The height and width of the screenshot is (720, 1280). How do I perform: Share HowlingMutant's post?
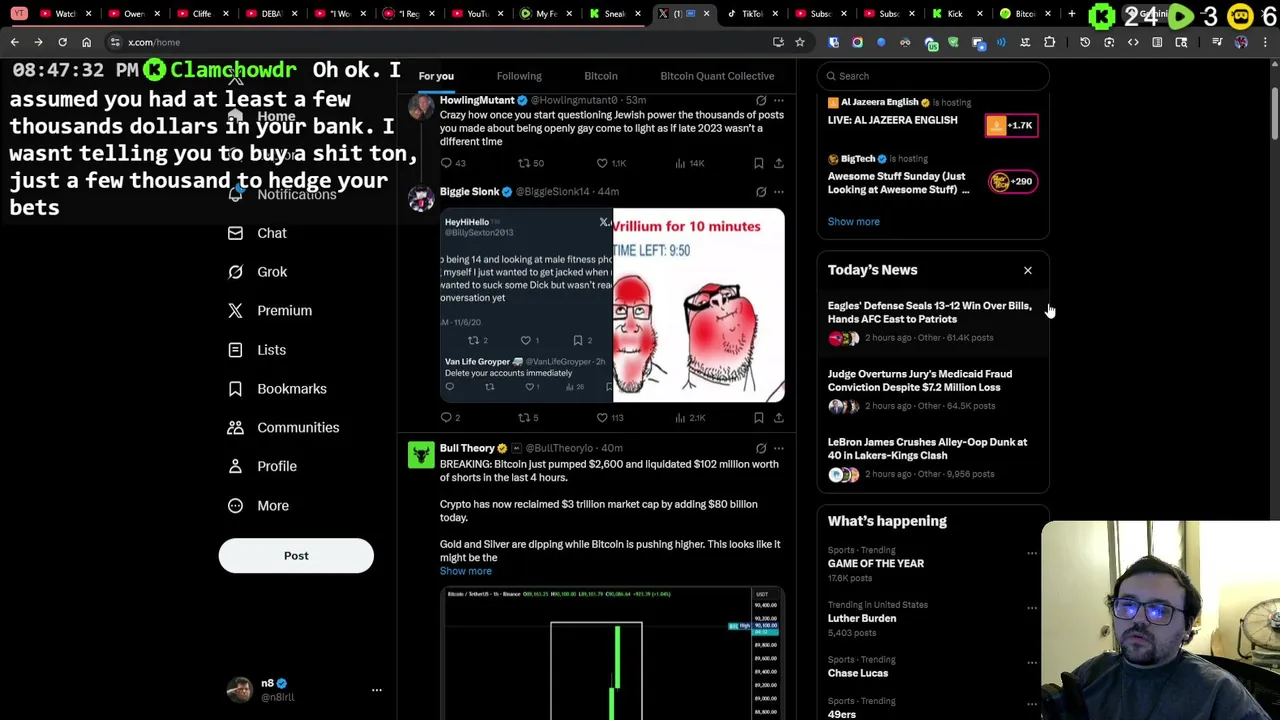[778, 163]
